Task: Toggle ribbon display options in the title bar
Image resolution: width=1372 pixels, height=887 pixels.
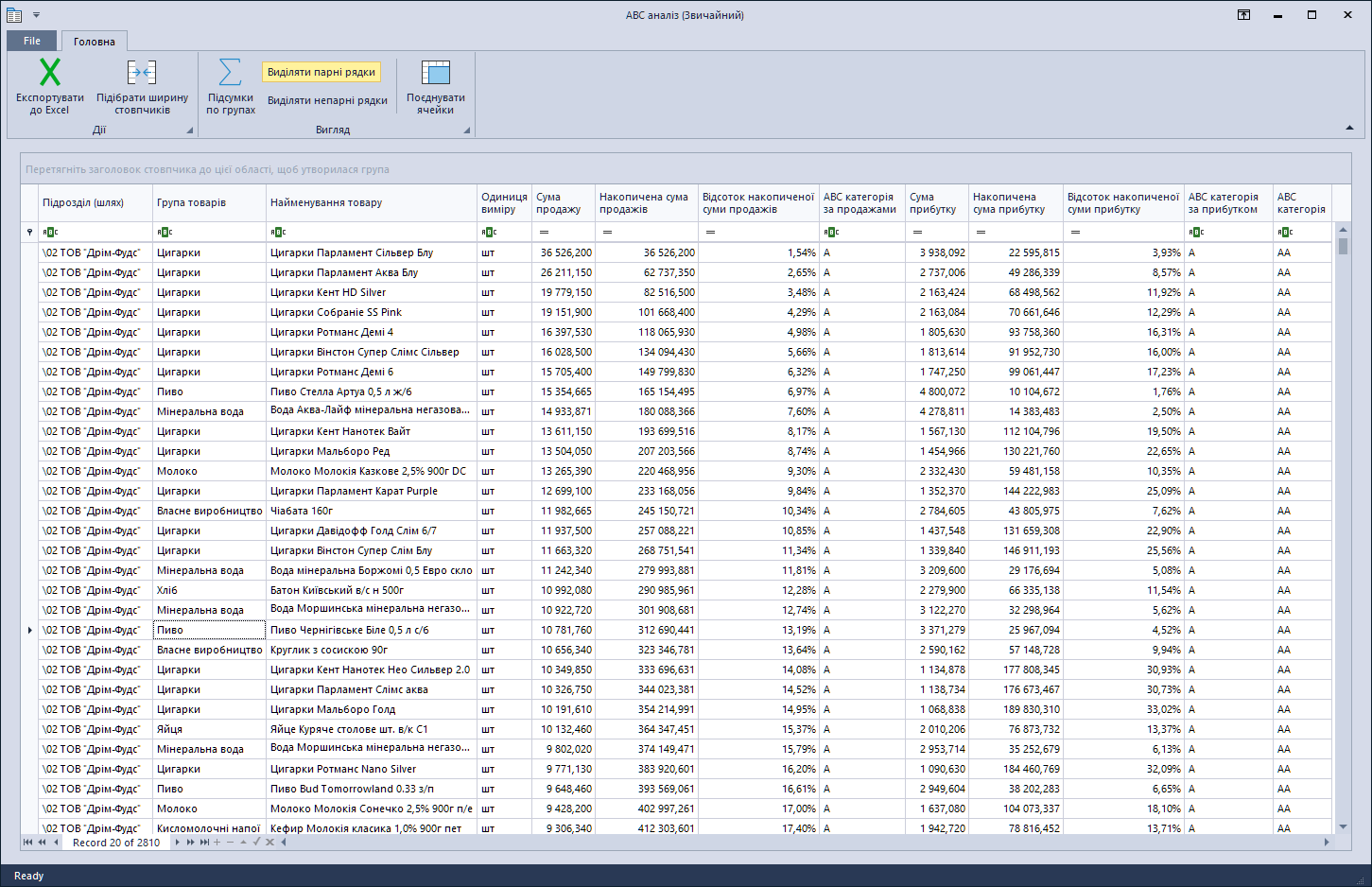Action: [1243, 15]
